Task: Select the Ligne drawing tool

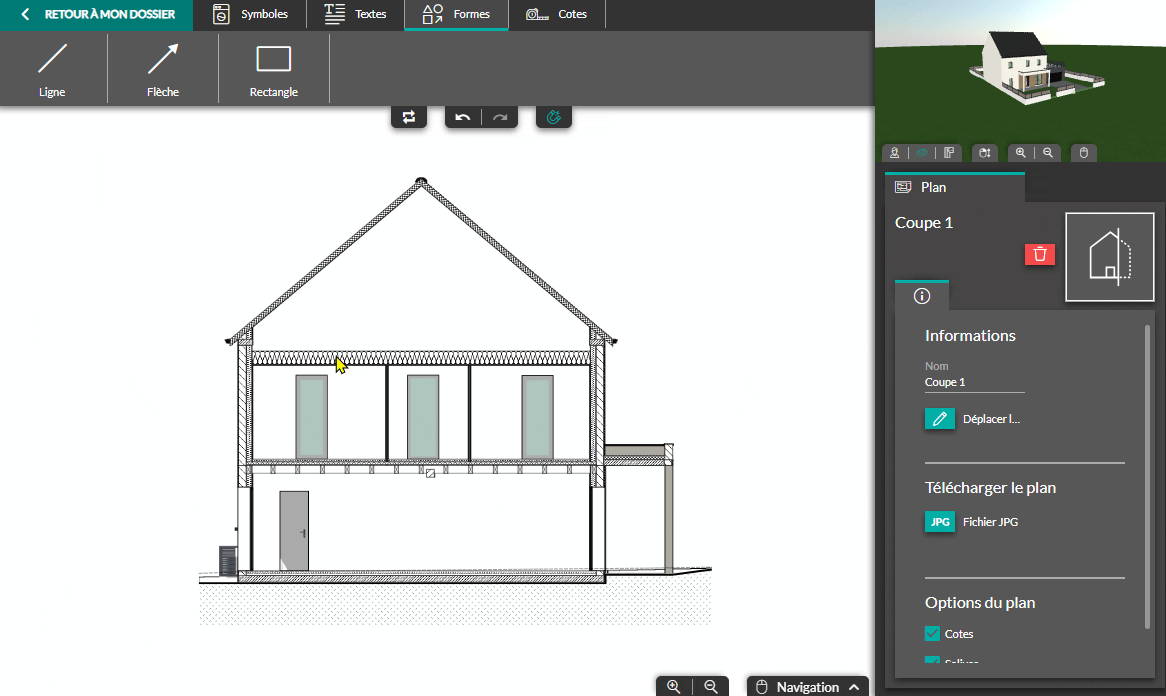Action: [52, 67]
